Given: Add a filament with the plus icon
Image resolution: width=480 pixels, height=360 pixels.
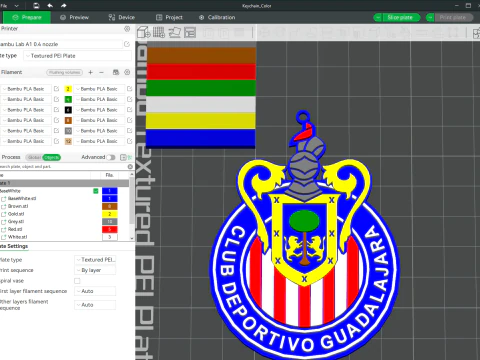Looking at the screenshot, I should tap(90, 72).
